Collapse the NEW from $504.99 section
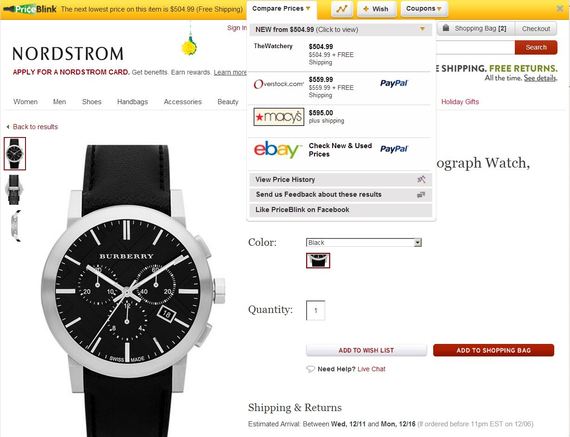The height and width of the screenshot is (437, 570). [x=422, y=29]
